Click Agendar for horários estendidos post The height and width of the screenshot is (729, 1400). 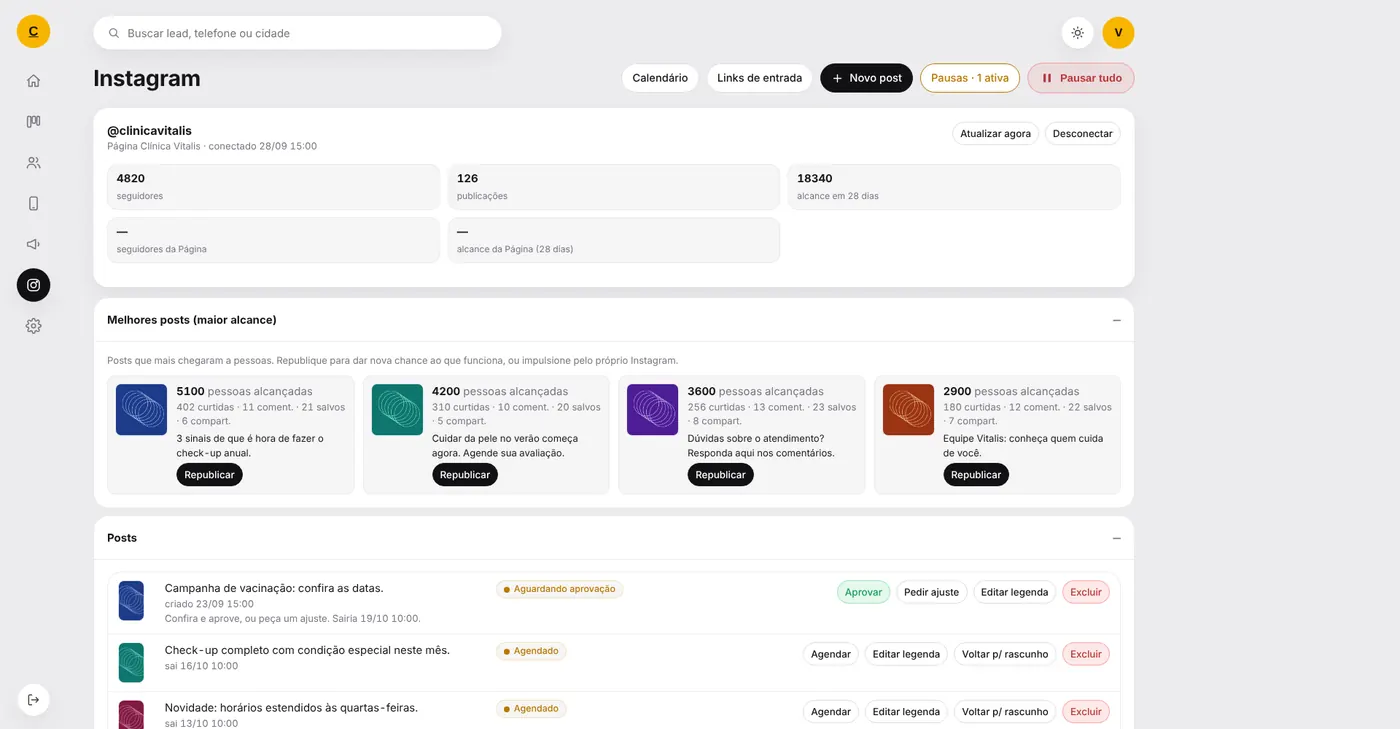830,711
